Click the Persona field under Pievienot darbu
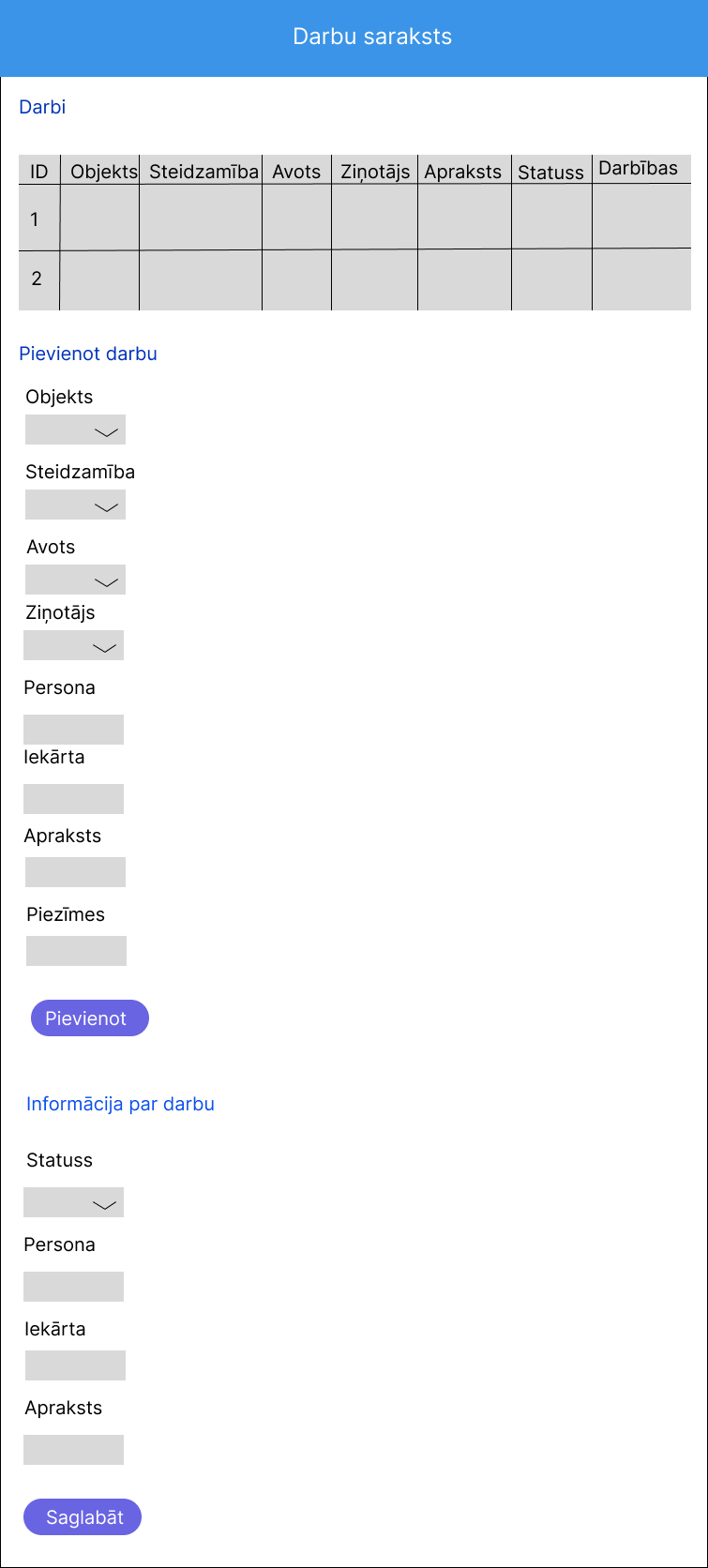The image size is (708, 1568). pyautogui.click(x=73, y=730)
